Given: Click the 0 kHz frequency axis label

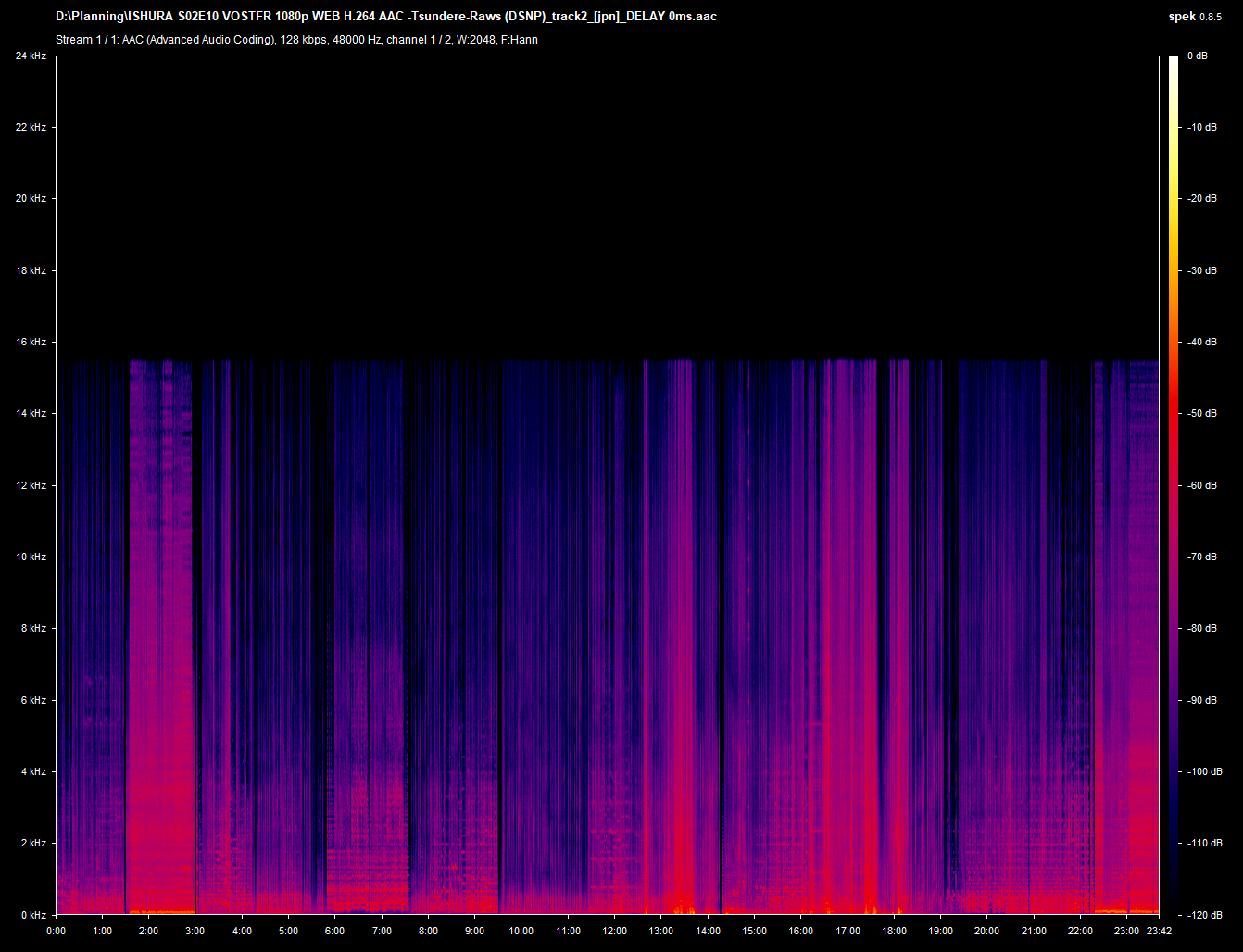Looking at the screenshot, I should tap(33, 914).
